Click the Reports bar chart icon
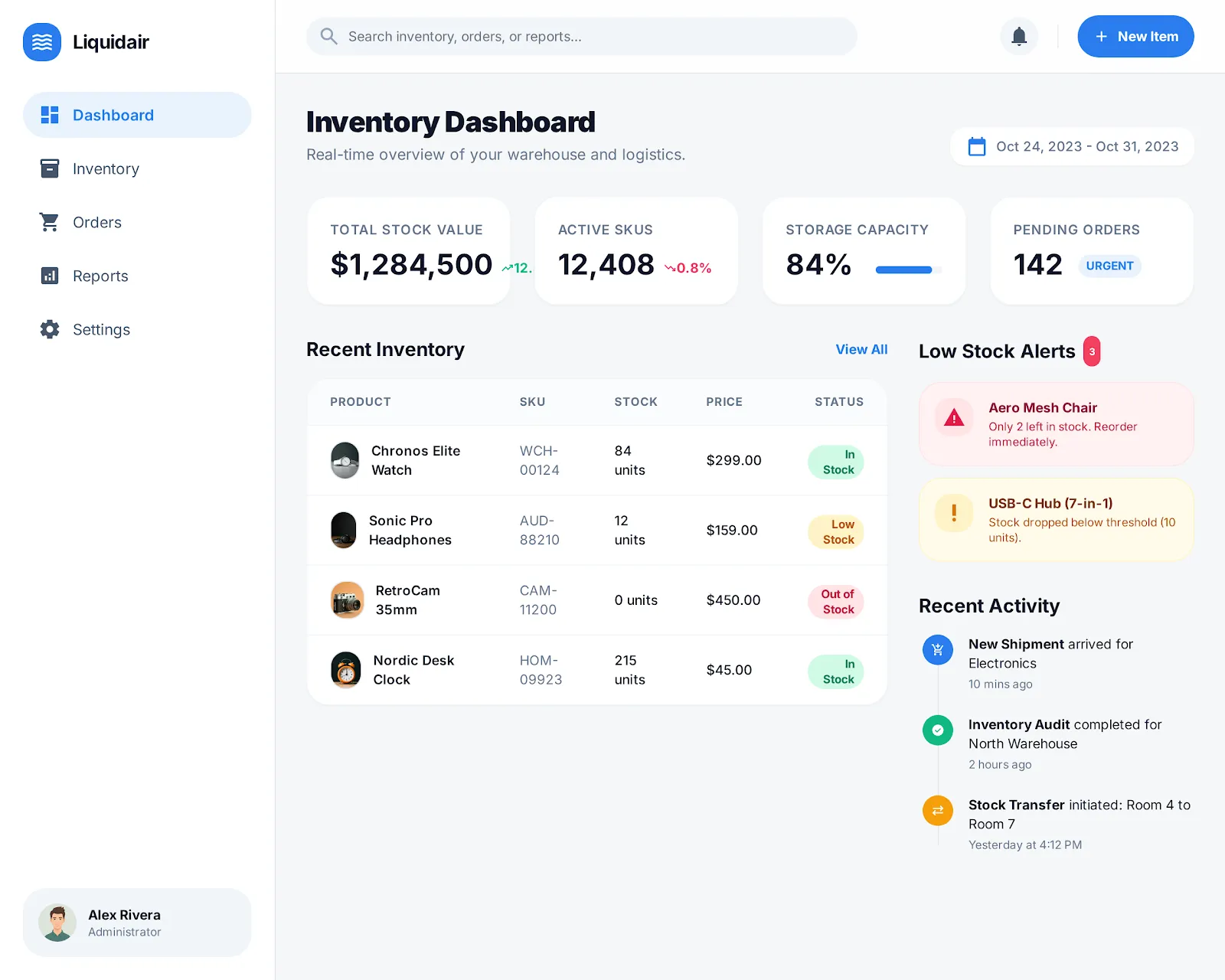This screenshot has height=980, width=1225. (x=50, y=276)
